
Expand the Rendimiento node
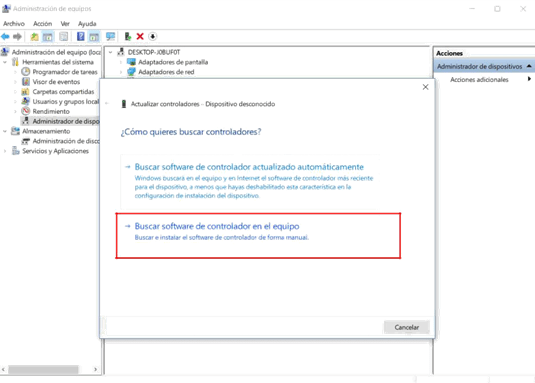pyautogui.click(x=15, y=112)
